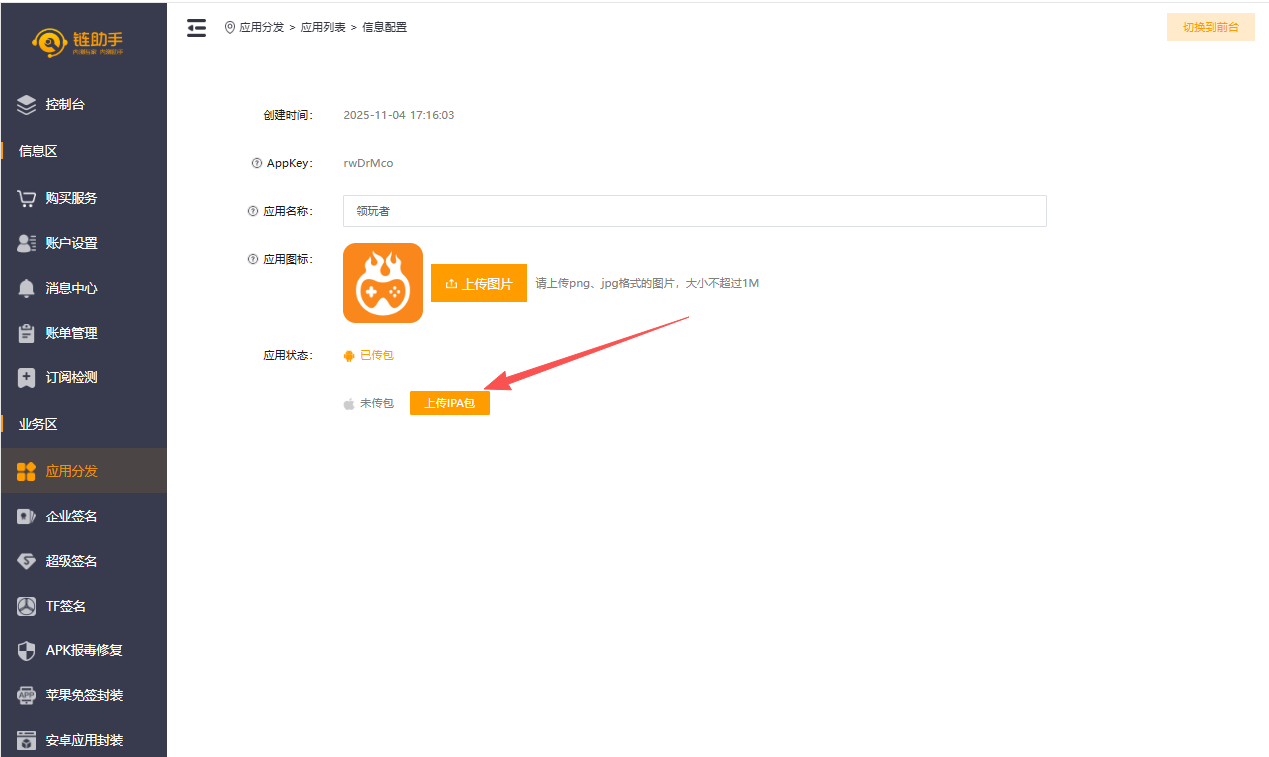Click 应用列表 breadcrumb link

click(x=323, y=27)
